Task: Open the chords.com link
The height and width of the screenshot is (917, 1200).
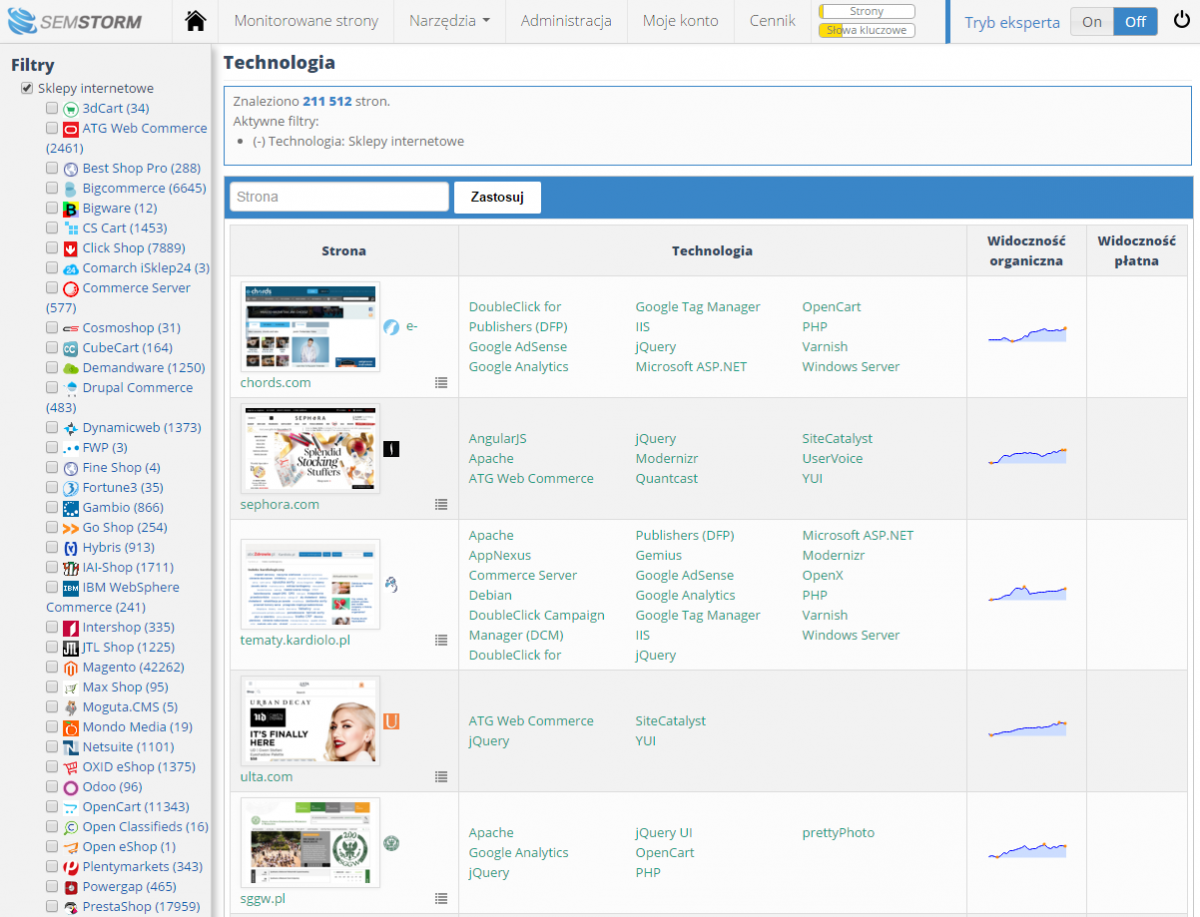Action: coord(276,382)
